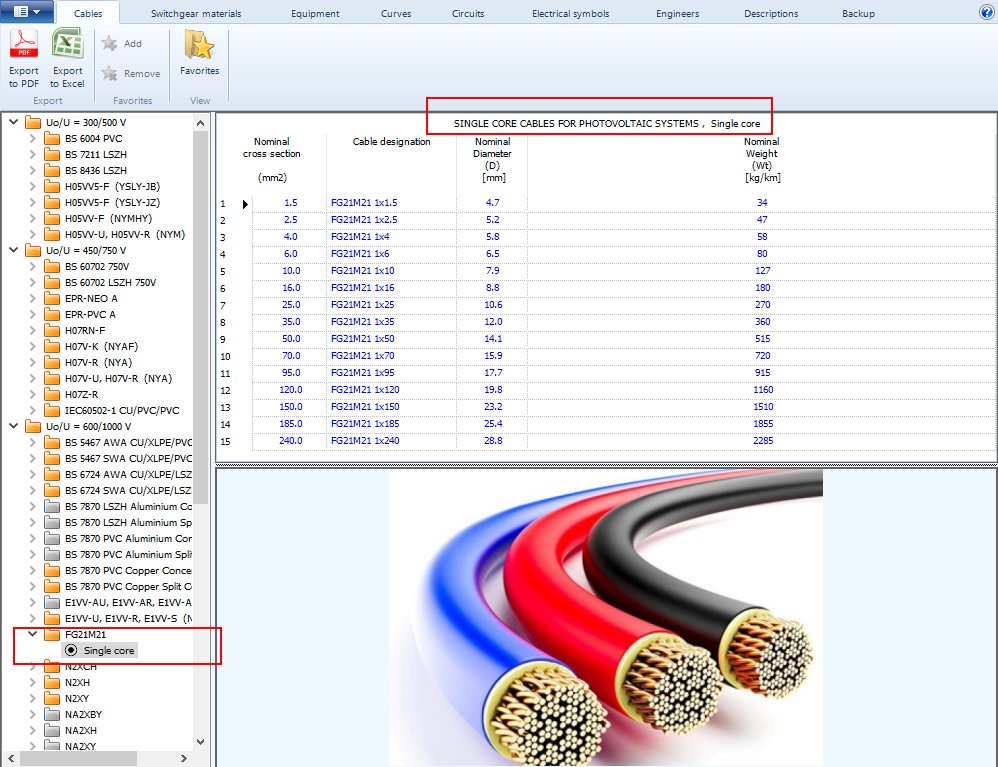Collapse the FG21M21 tree node
Viewport: 998px width, 767px height.
32,634
